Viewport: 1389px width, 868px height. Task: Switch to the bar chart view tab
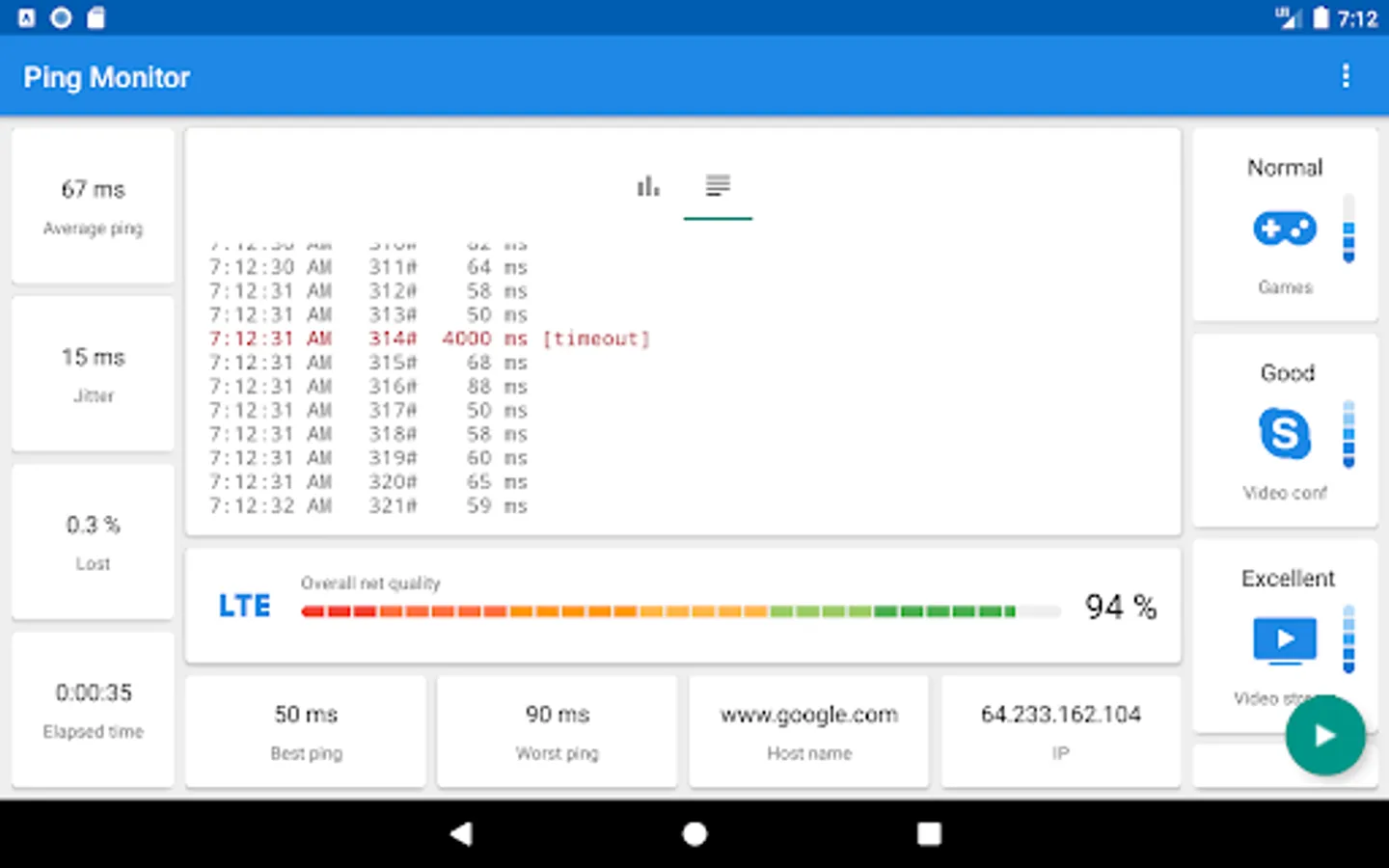pos(648,186)
